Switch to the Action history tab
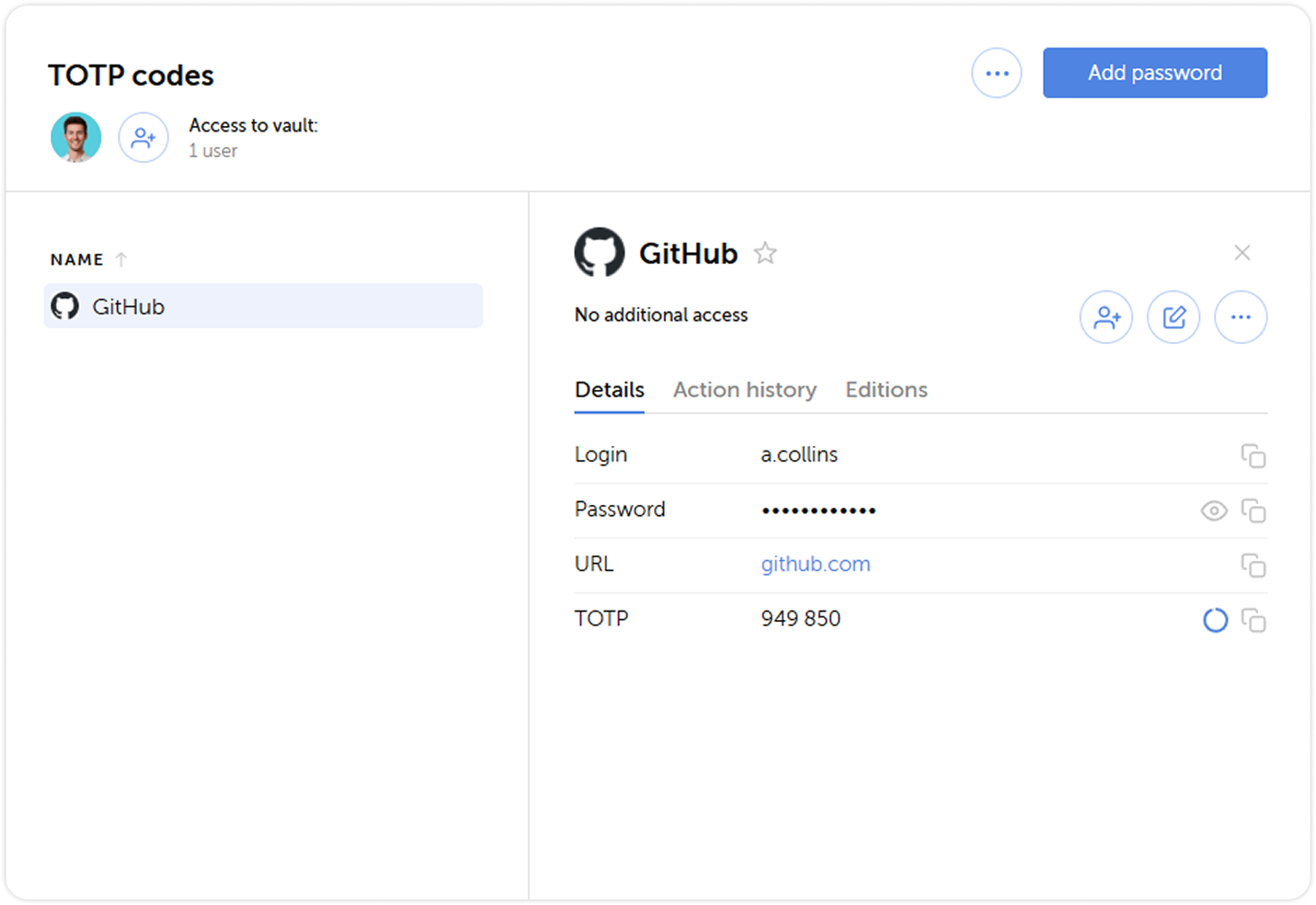 [744, 390]
